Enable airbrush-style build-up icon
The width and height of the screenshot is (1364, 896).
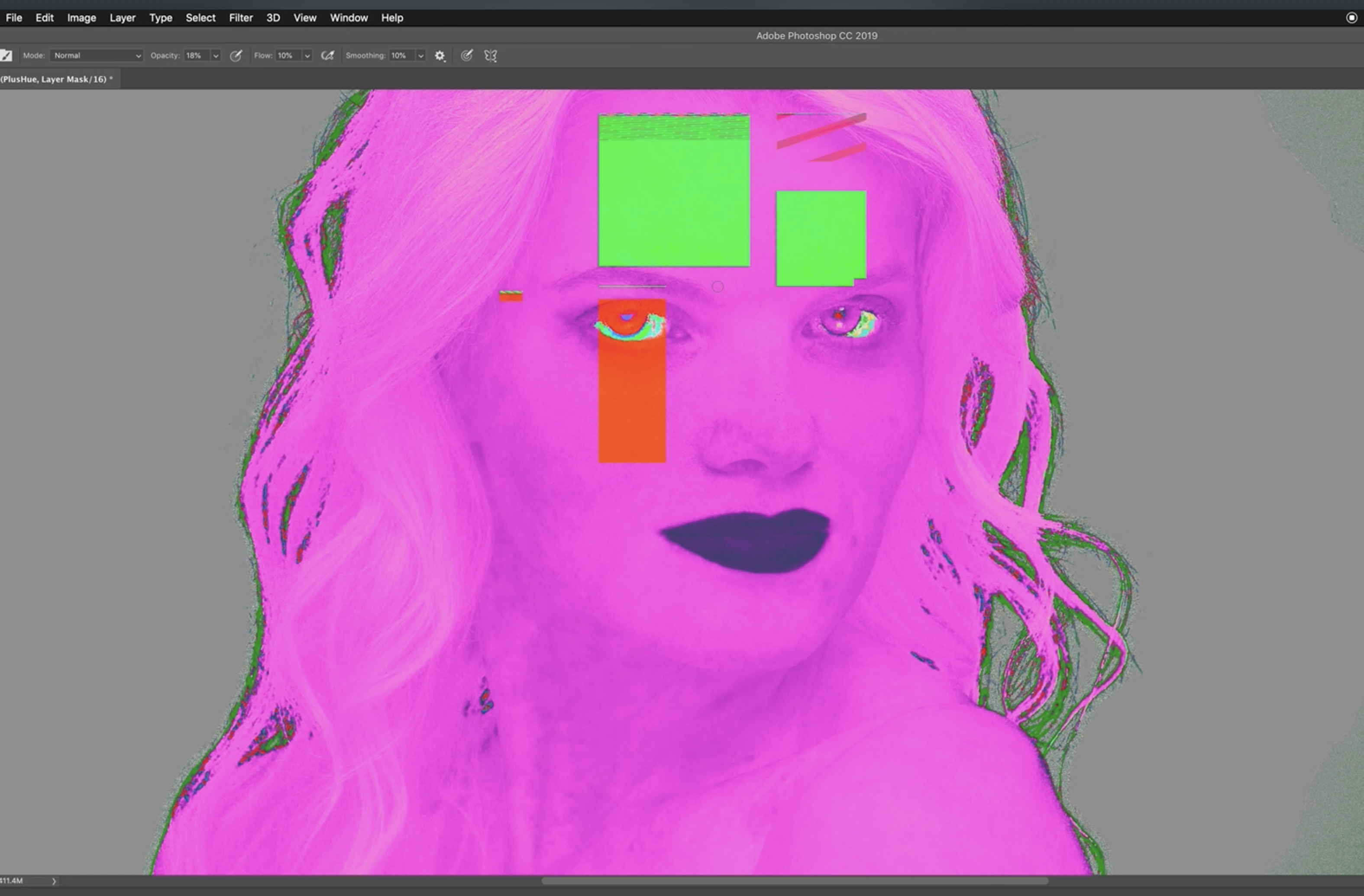coord(327,55)
